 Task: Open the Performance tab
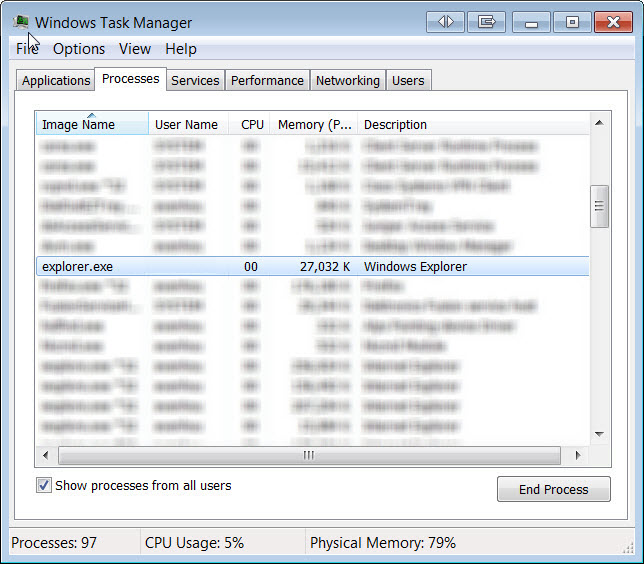coord(267,81)
